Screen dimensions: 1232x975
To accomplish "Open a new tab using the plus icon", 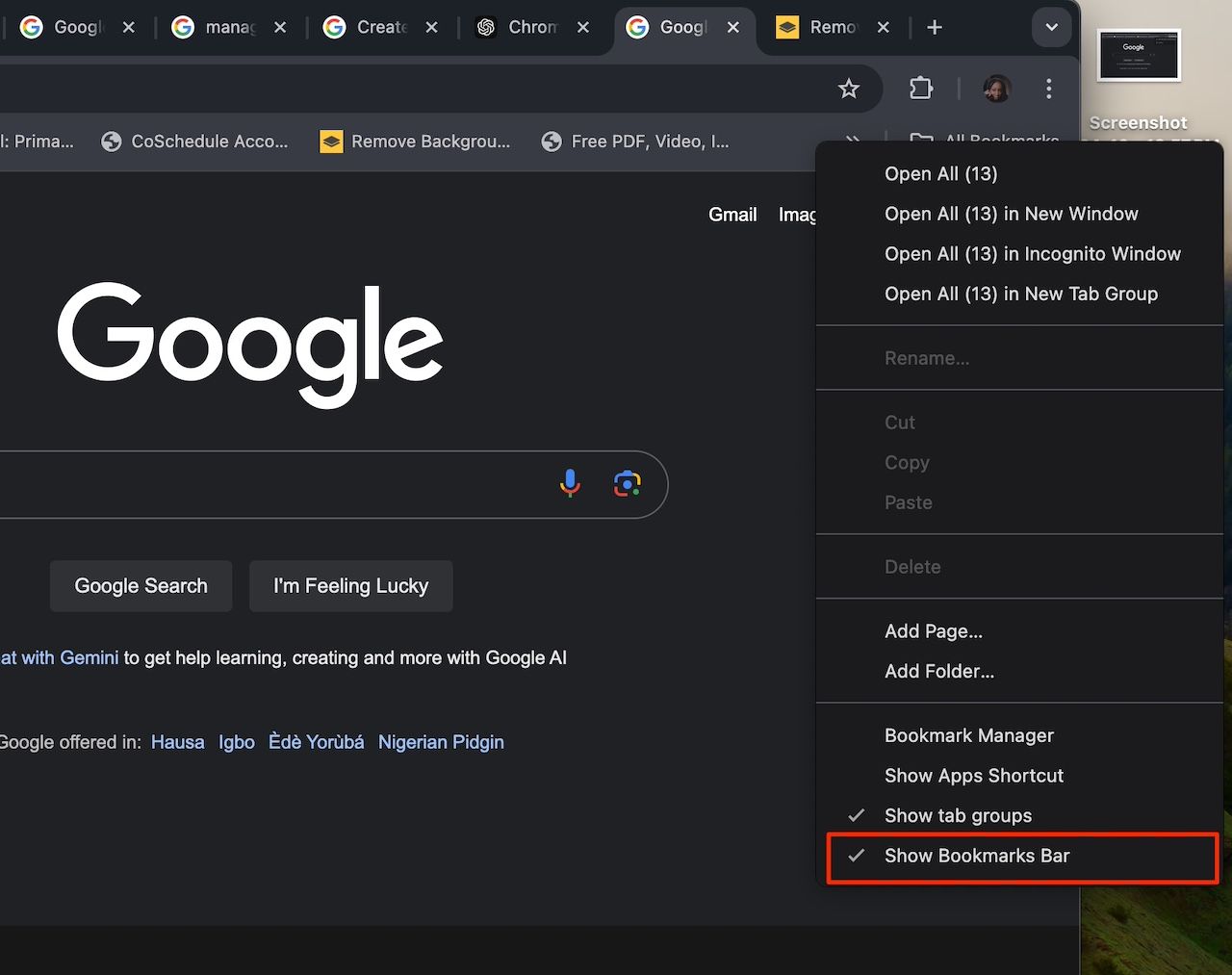I will tap(934, 27).
